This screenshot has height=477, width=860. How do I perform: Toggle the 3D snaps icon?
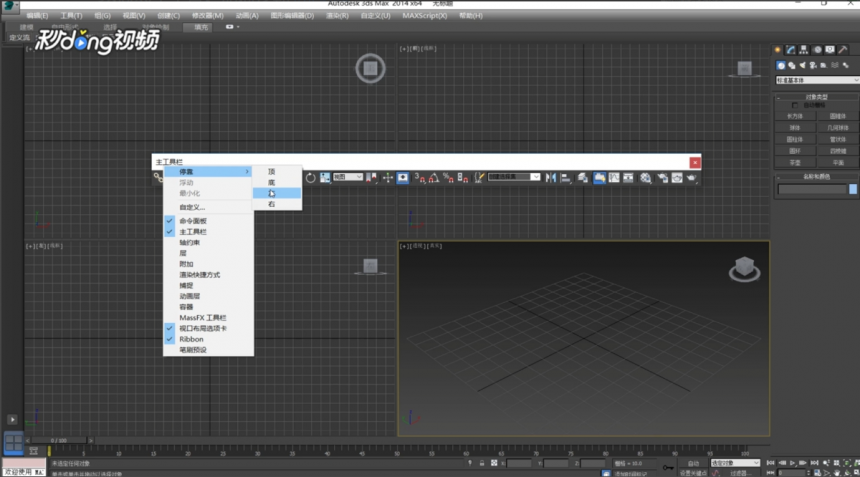coord(419,178)
